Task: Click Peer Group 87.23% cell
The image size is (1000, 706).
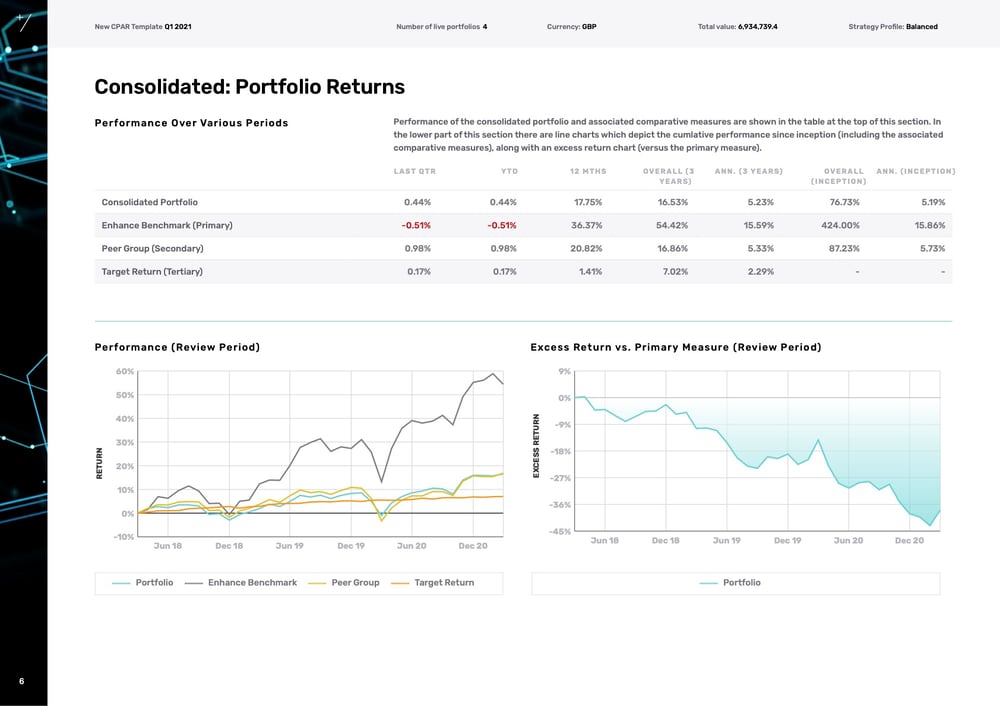Action: [x=844, y=248]
